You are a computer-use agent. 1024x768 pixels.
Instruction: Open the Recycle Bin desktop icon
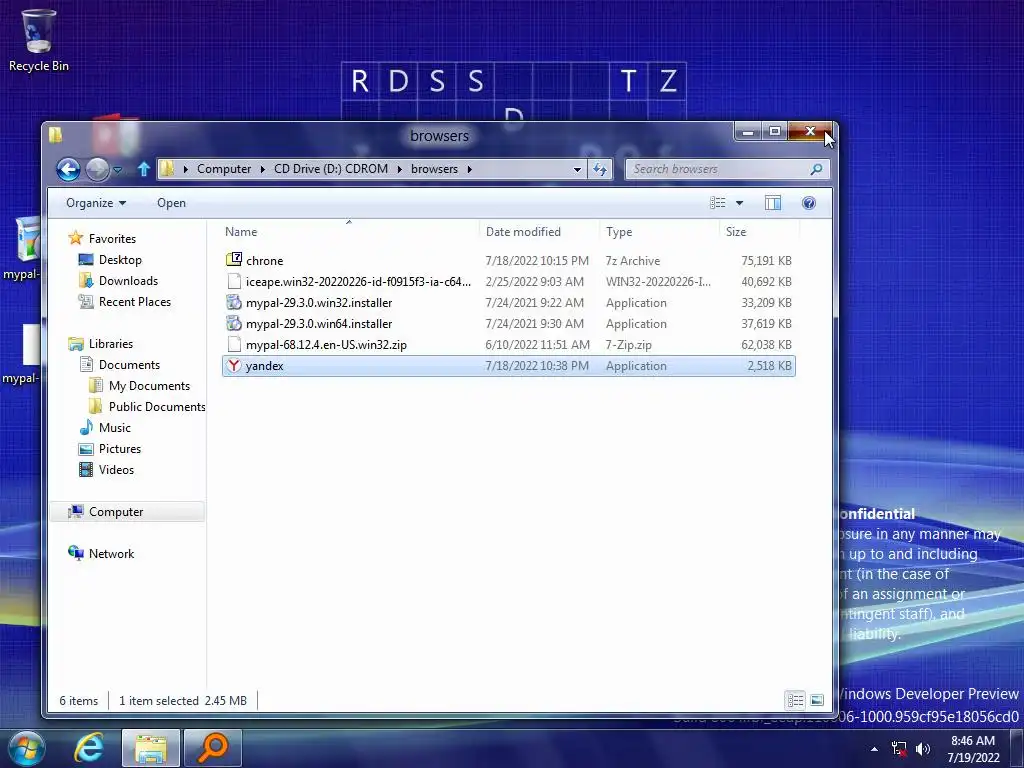(x=38, y=40)
